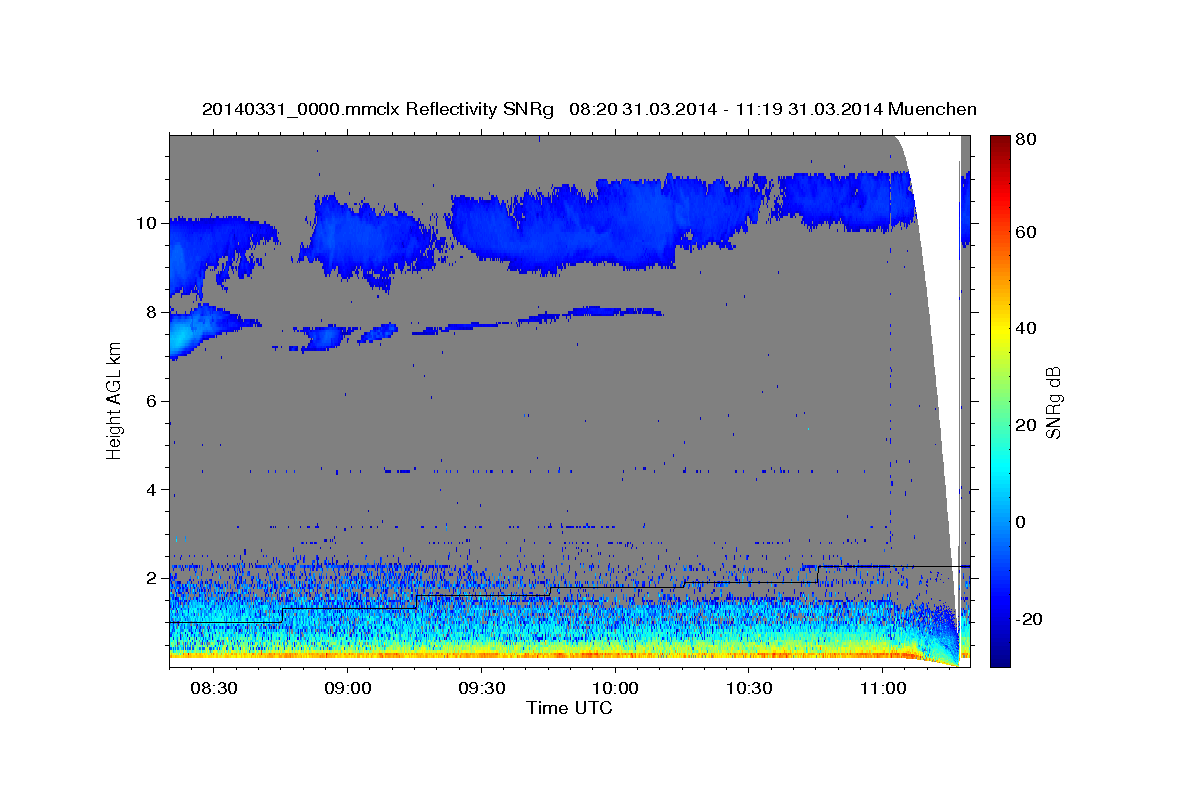Click the colorbar value 80
This screenshot has width=1200, height=800.
[1027, 139]
